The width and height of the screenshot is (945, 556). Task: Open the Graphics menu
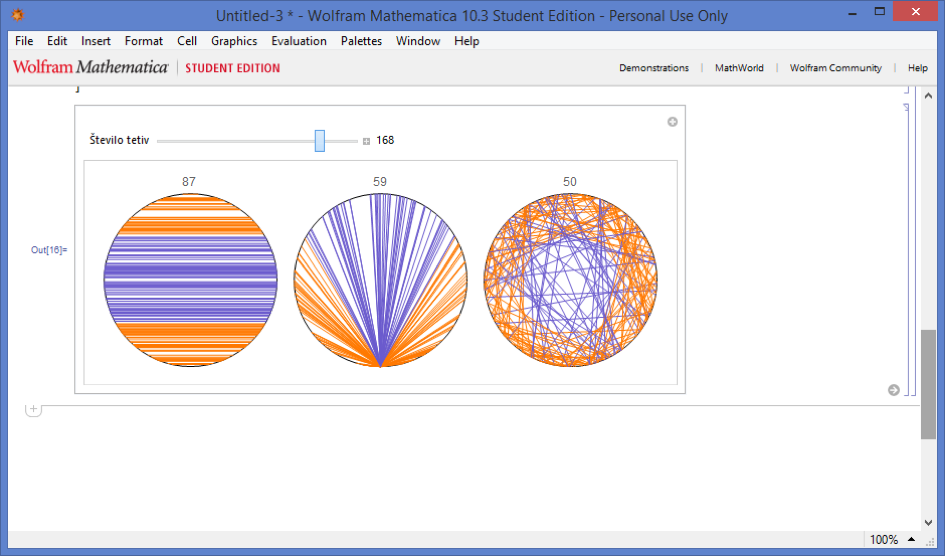coord(234,41)
